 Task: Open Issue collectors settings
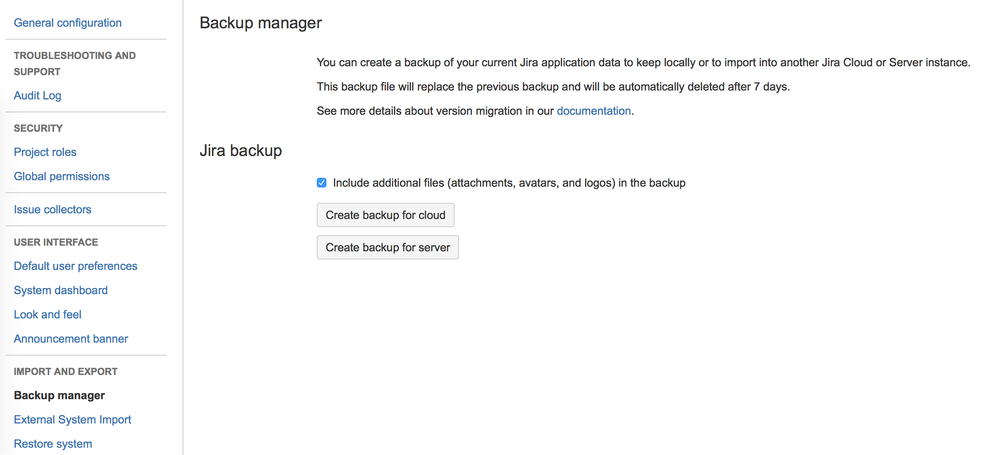click(x=52, y=209)
